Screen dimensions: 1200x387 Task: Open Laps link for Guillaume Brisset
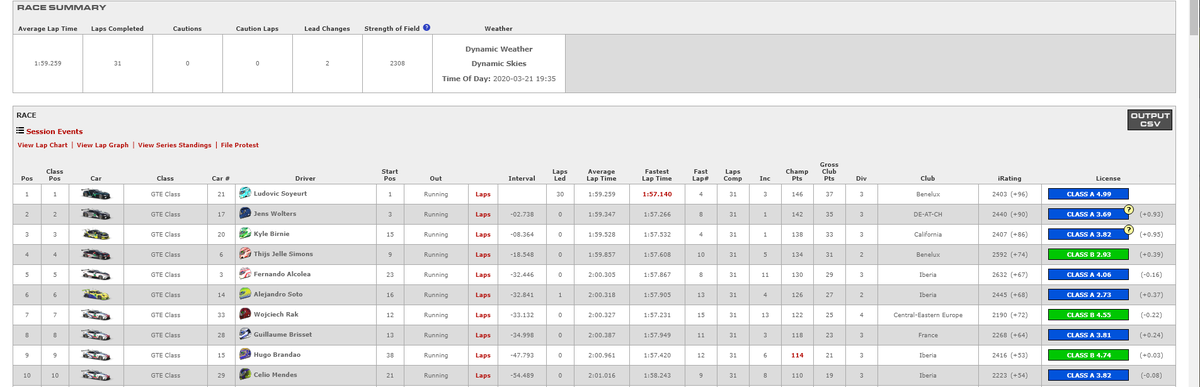483,334
